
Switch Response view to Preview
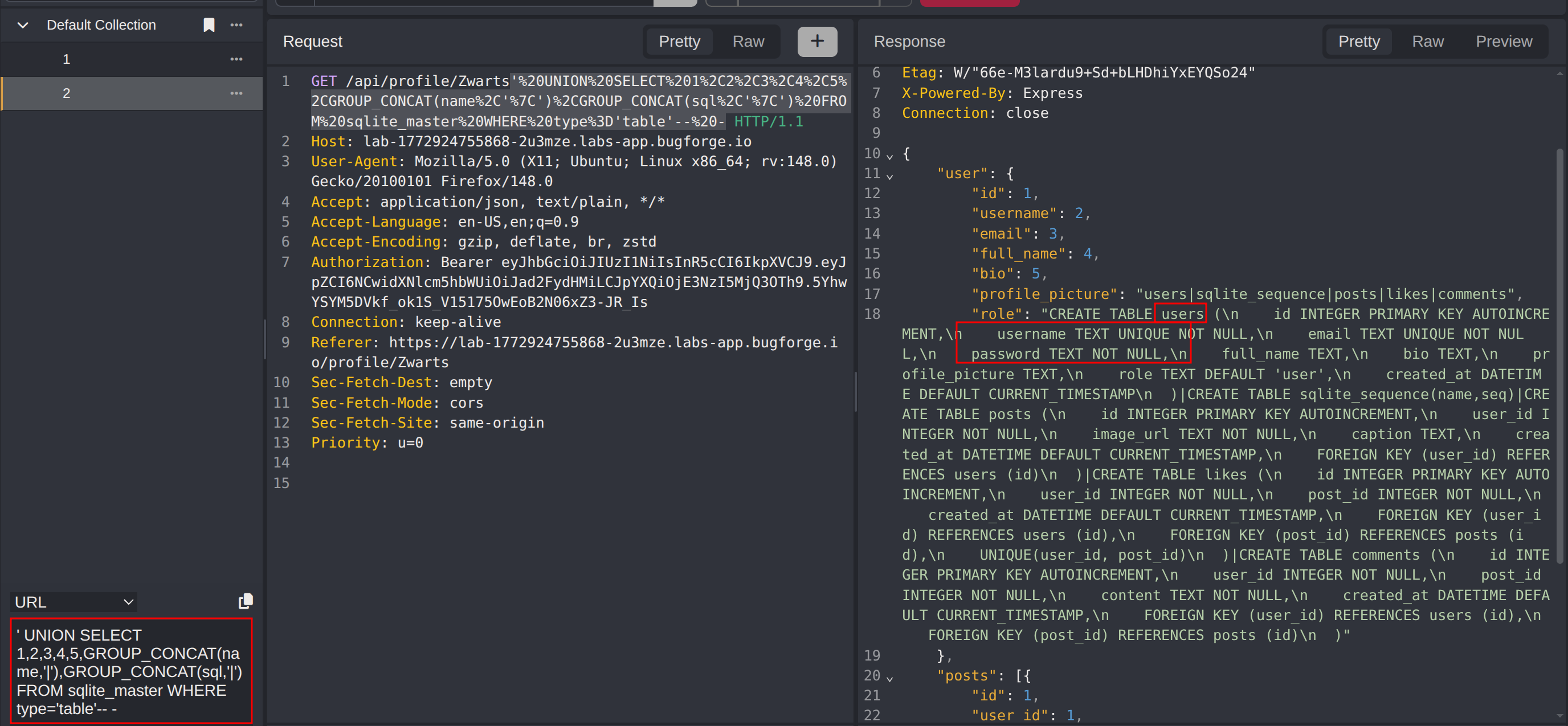(1504, 42)
